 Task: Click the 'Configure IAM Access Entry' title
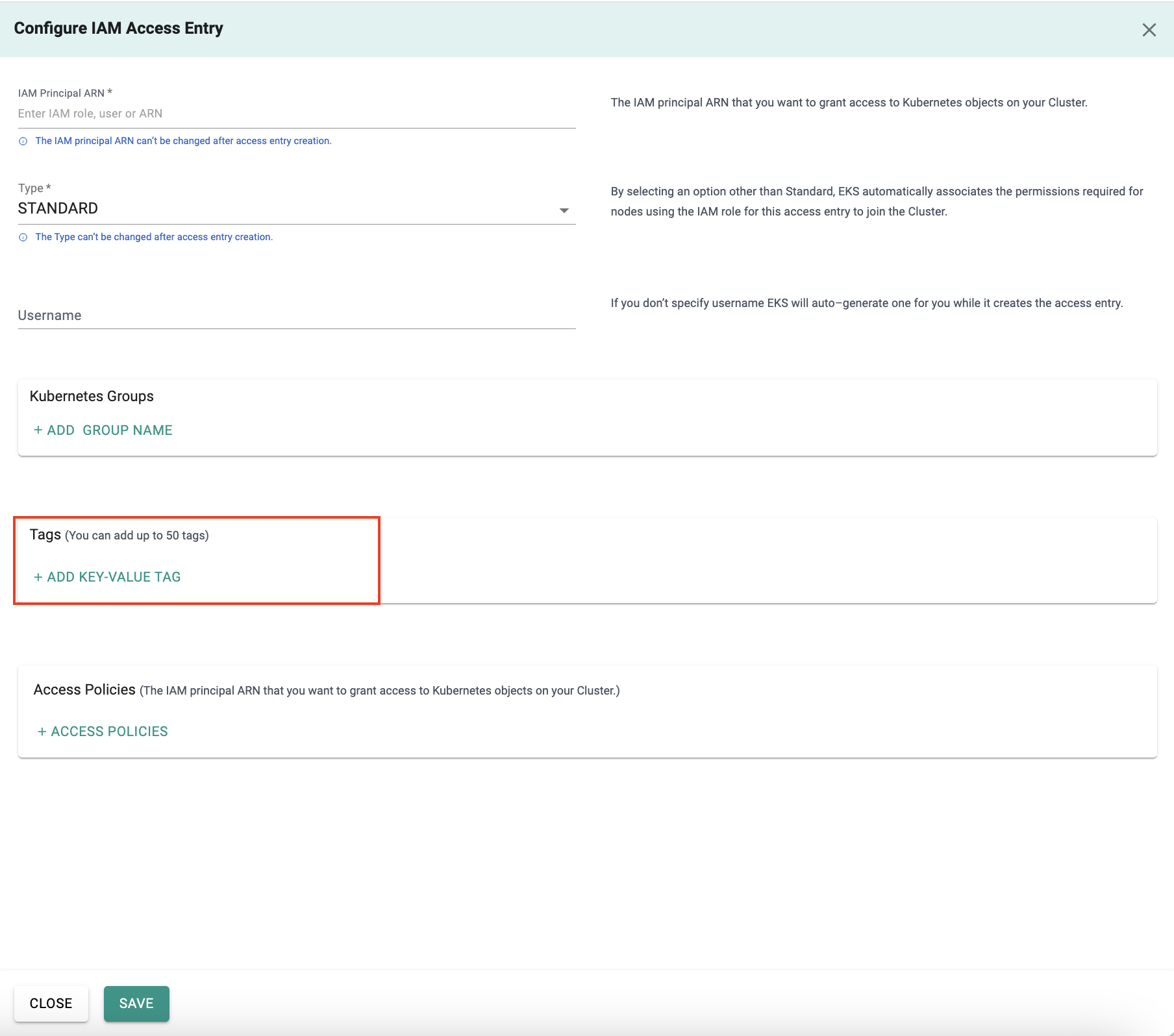(119, 29)
